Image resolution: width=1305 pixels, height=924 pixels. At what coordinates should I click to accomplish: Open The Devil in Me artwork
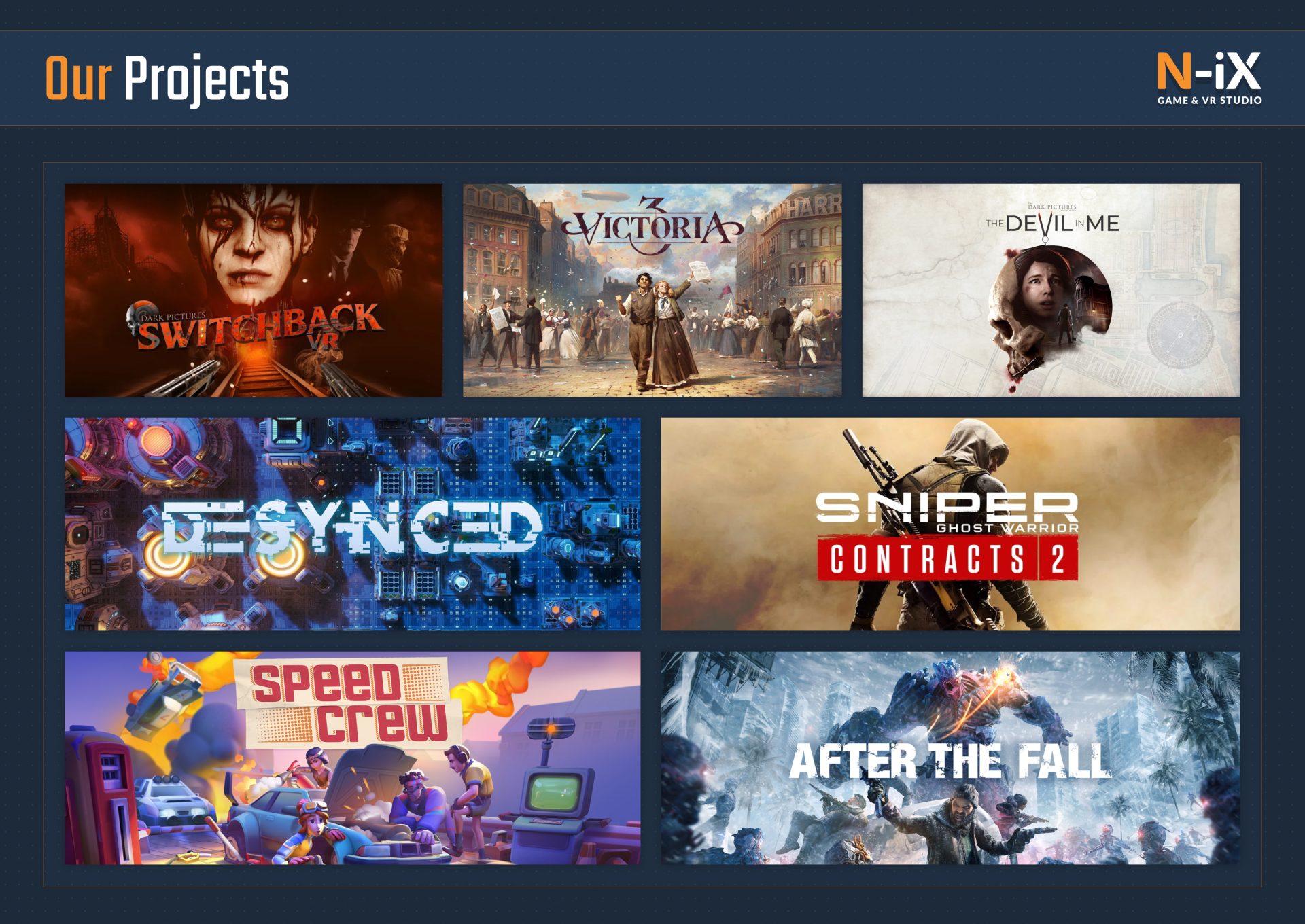pos(1051,290)
